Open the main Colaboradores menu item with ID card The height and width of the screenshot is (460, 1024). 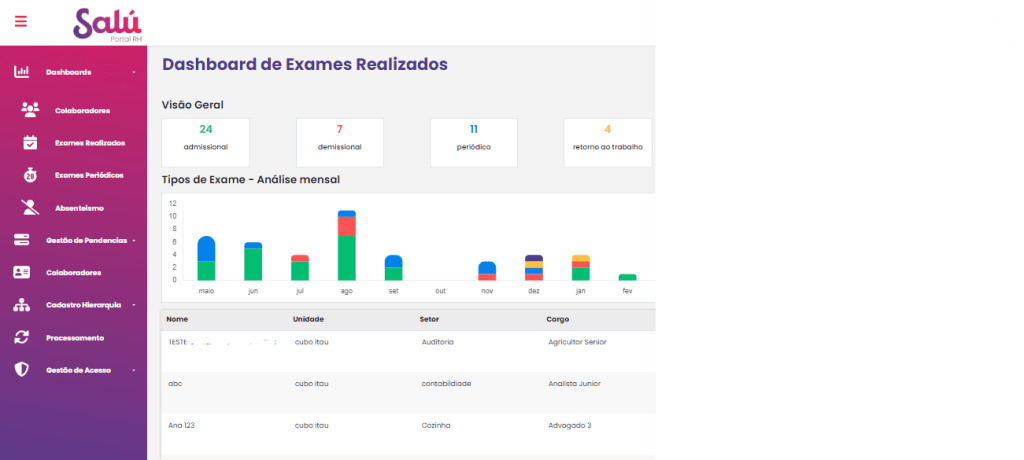(72, 272)
